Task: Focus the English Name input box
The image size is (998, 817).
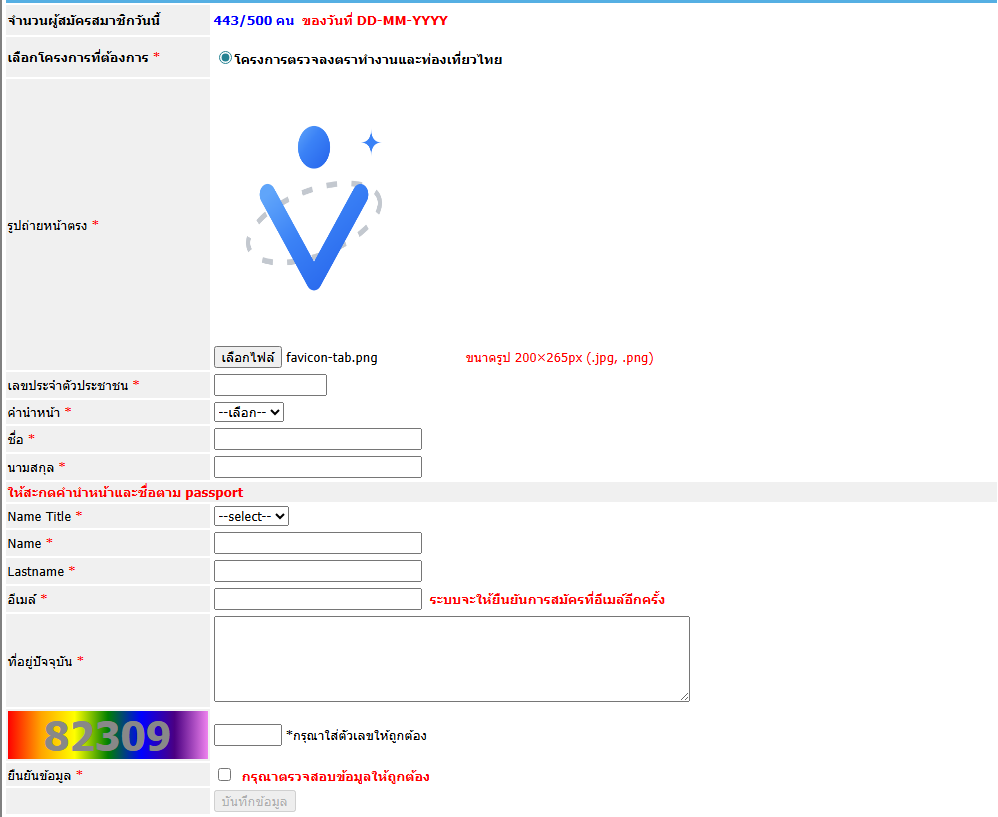Action: [317, 543]
